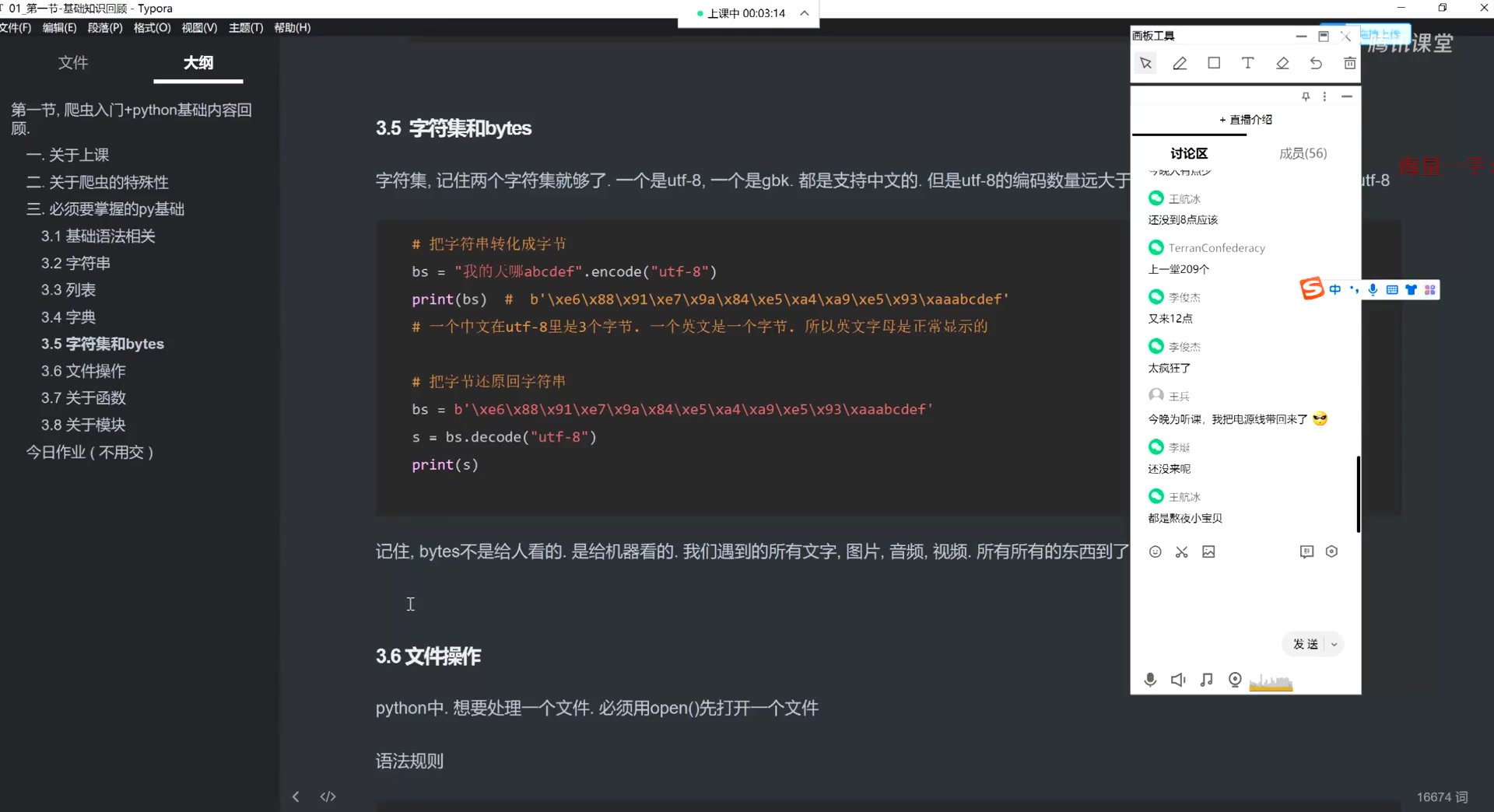The width and height of the screenshot is (1494, 812).
Task: Open the send options dropdown arrow
Action: click(x=1334, y=644)
